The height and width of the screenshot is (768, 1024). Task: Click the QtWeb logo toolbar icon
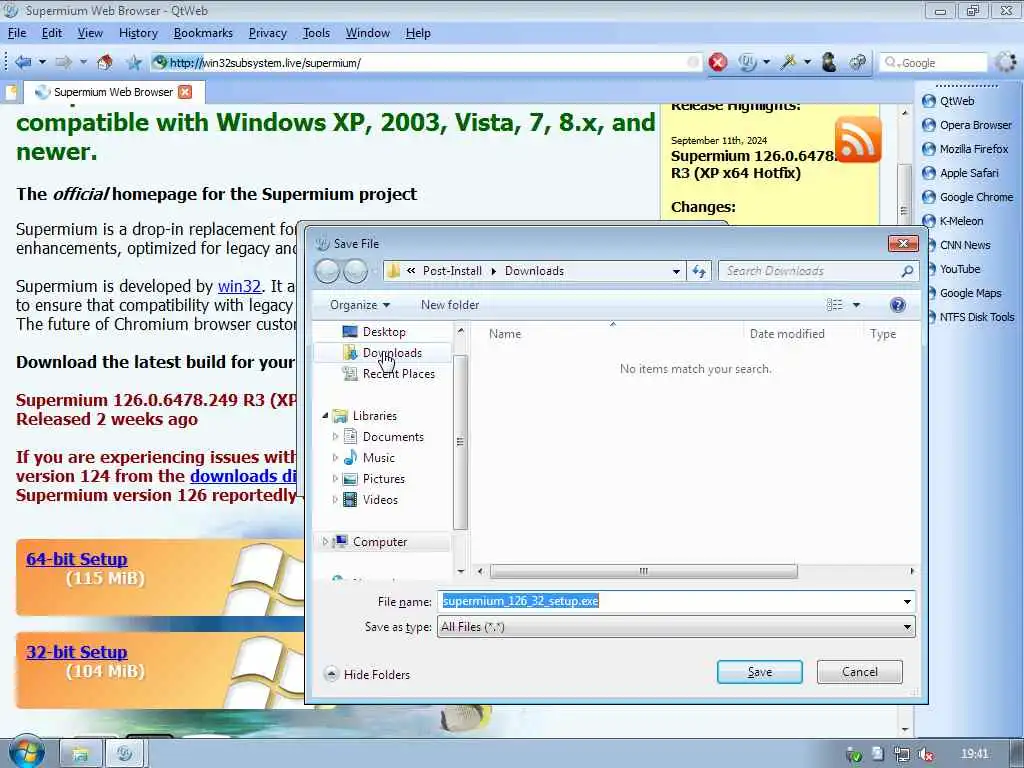(747, 62)
